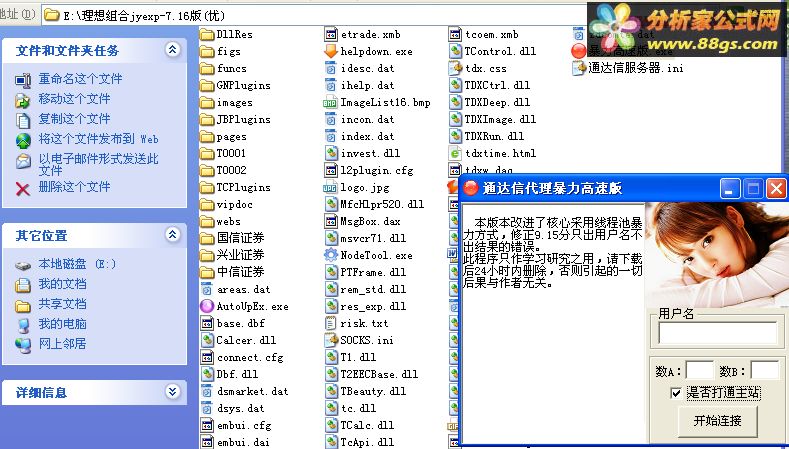The width and height of the screenshot is (789, 449).
Task: Click the girl photo in the dialog
Action: [717, 255]
